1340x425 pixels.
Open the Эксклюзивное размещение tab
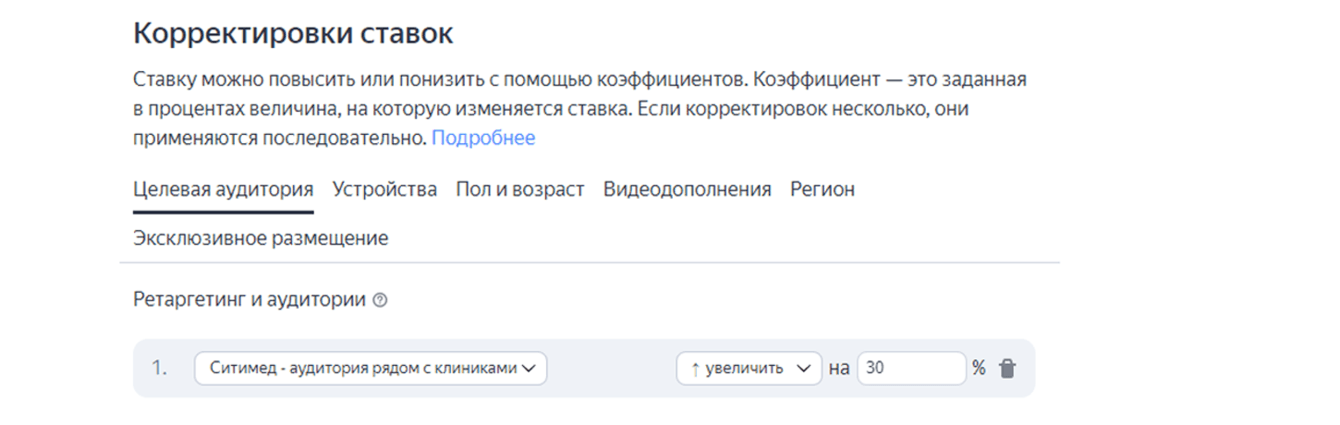(x=260, y=238)
